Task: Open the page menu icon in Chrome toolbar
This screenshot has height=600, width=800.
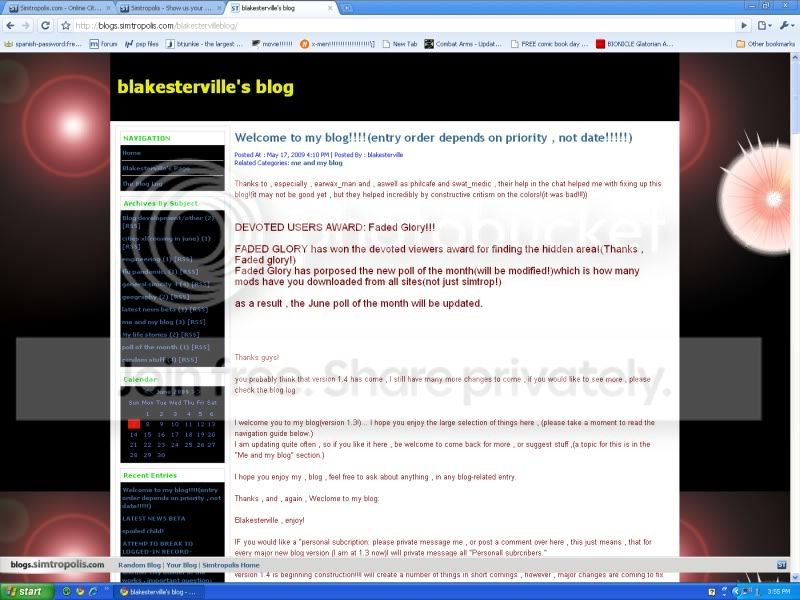Action: pyautogui.click(x=764, y=26)
